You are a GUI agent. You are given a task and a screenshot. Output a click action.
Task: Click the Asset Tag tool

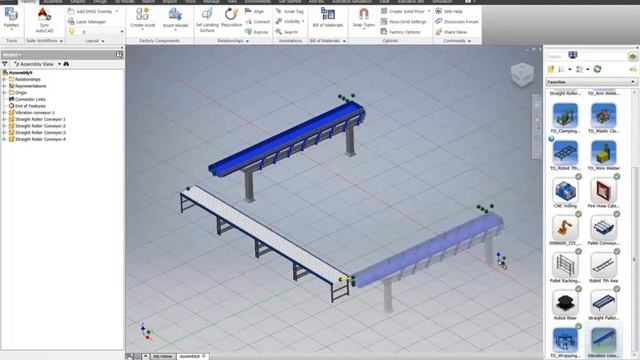pos(289,11)
